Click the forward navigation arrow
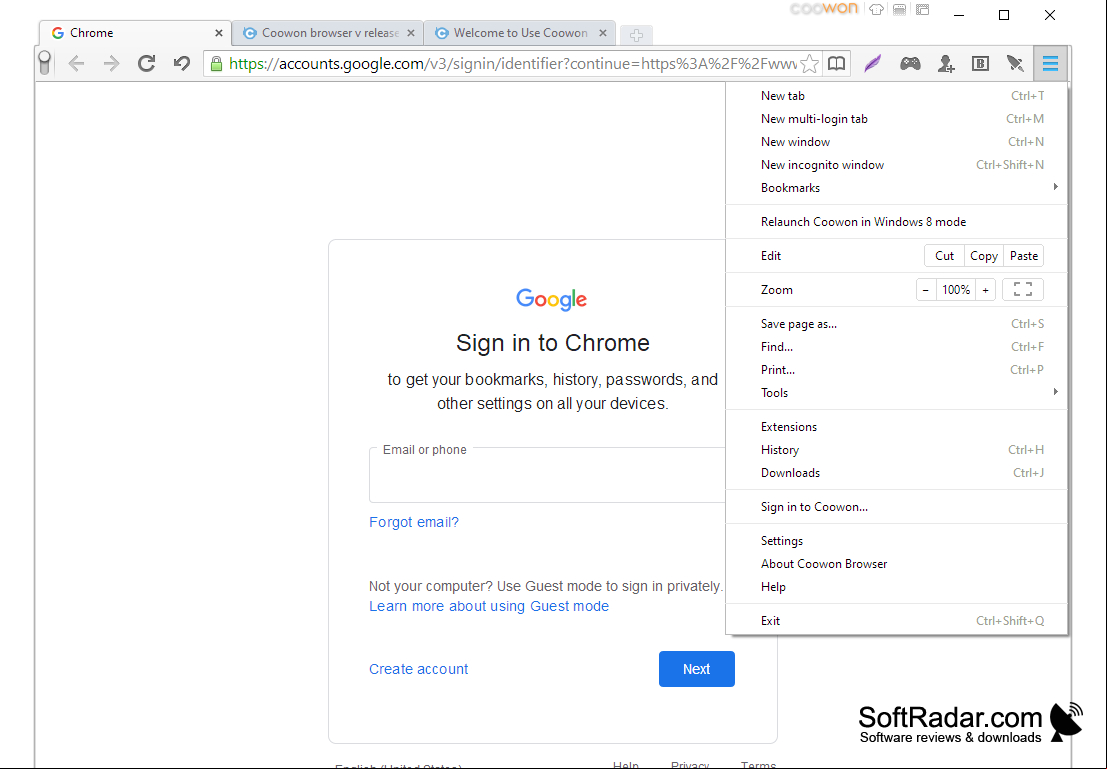The image size is (1107, 769). pyautogui.click(x=111, y=64)
